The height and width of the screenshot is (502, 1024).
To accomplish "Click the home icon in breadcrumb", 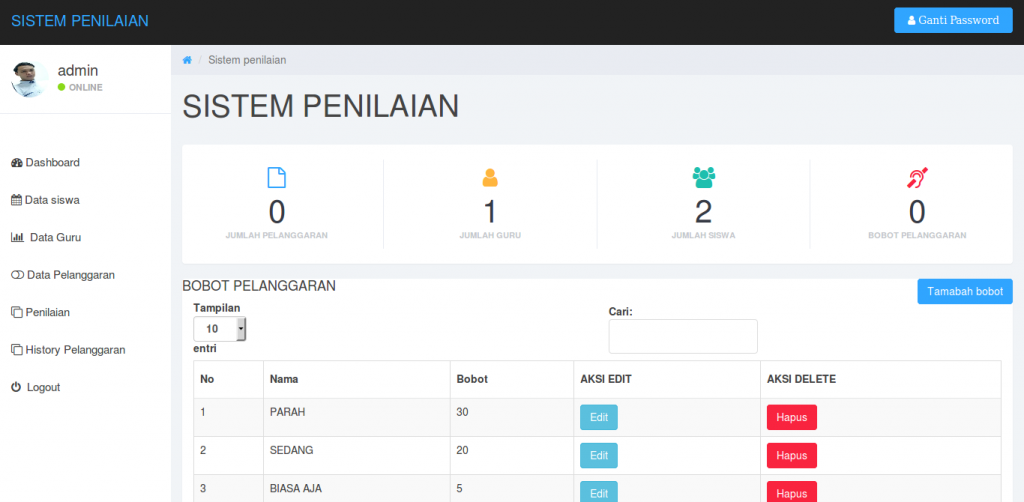I will point(187,60).
